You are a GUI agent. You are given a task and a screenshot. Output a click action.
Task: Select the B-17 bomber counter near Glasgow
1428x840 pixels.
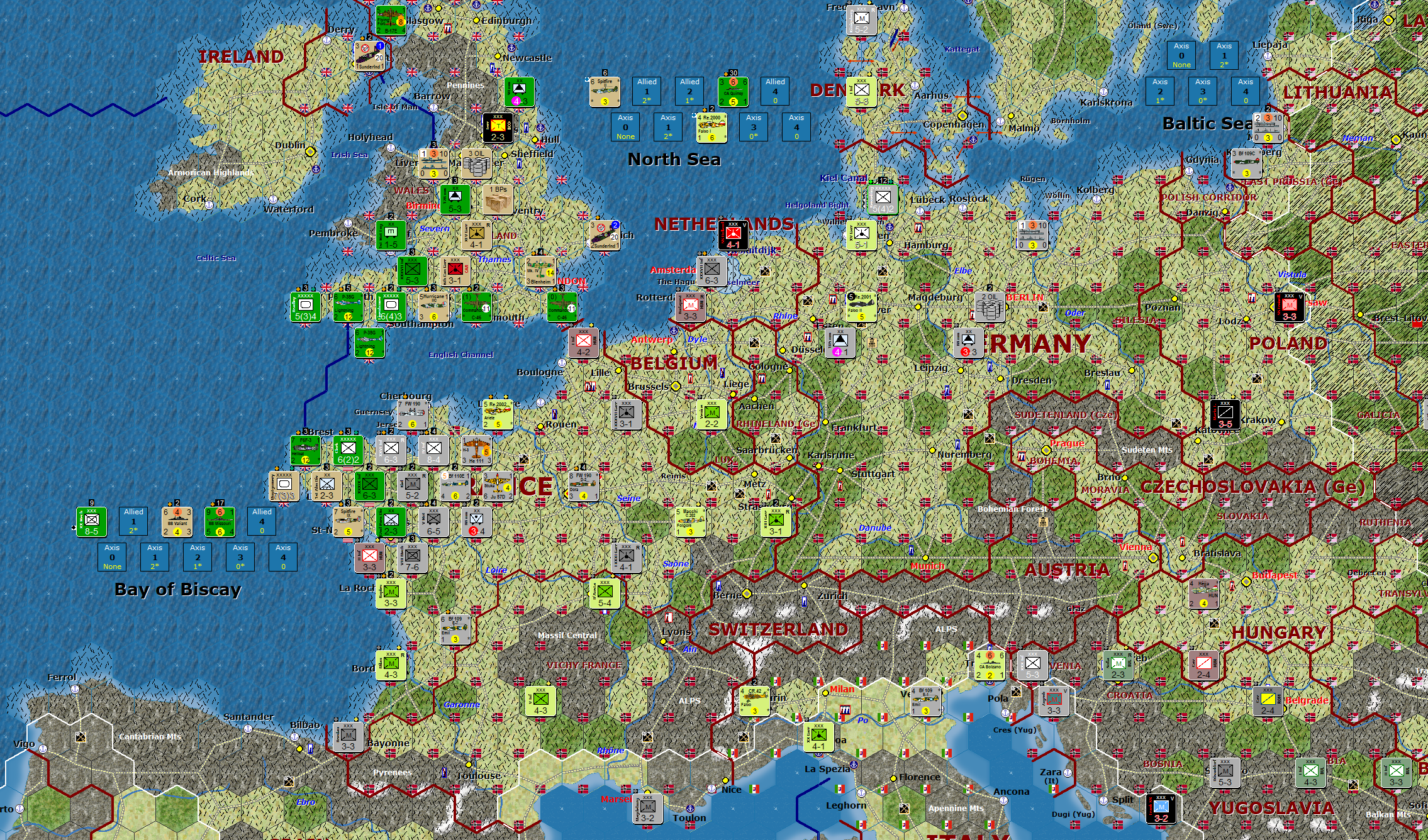[391, 20]
